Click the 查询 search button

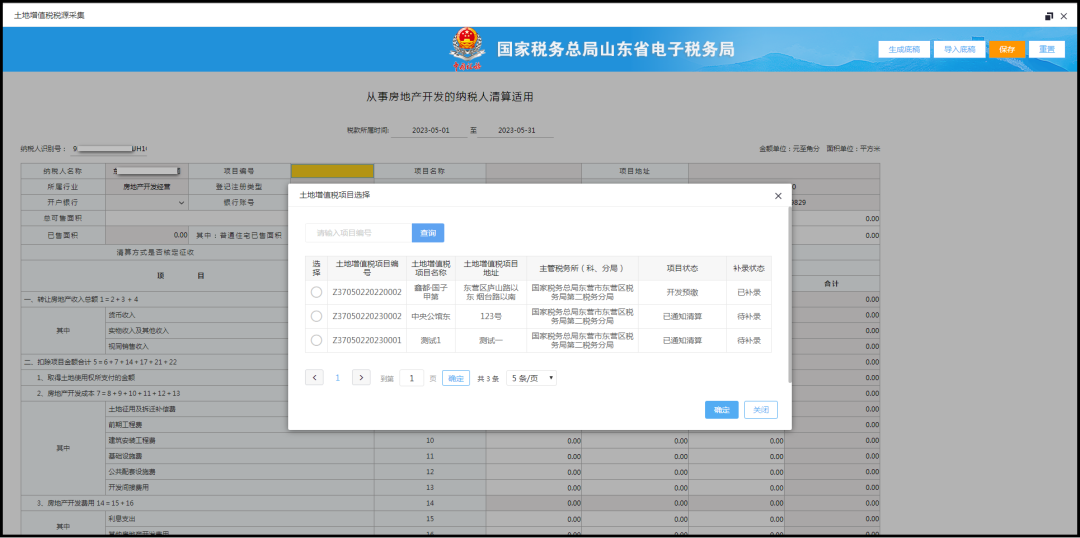[x=428, y=233]
